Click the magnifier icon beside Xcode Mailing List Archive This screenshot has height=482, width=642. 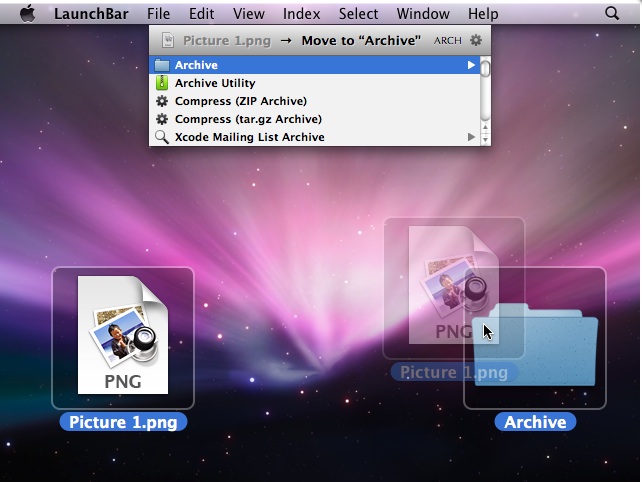(x=162, y=138)
